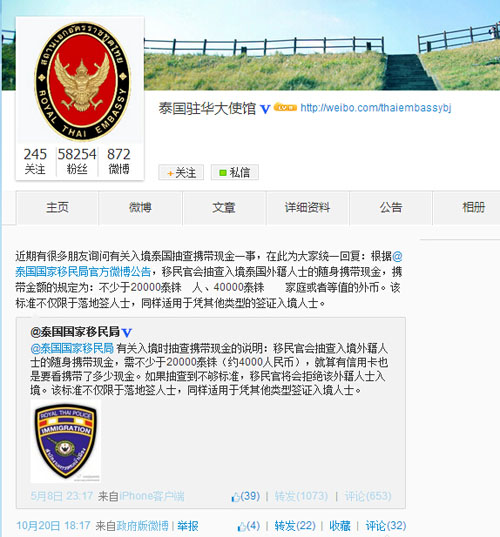The width and height of the screenshot is (500, 537).
Task: Like the embassy post with 4 likes
Action: pos(248,526)
